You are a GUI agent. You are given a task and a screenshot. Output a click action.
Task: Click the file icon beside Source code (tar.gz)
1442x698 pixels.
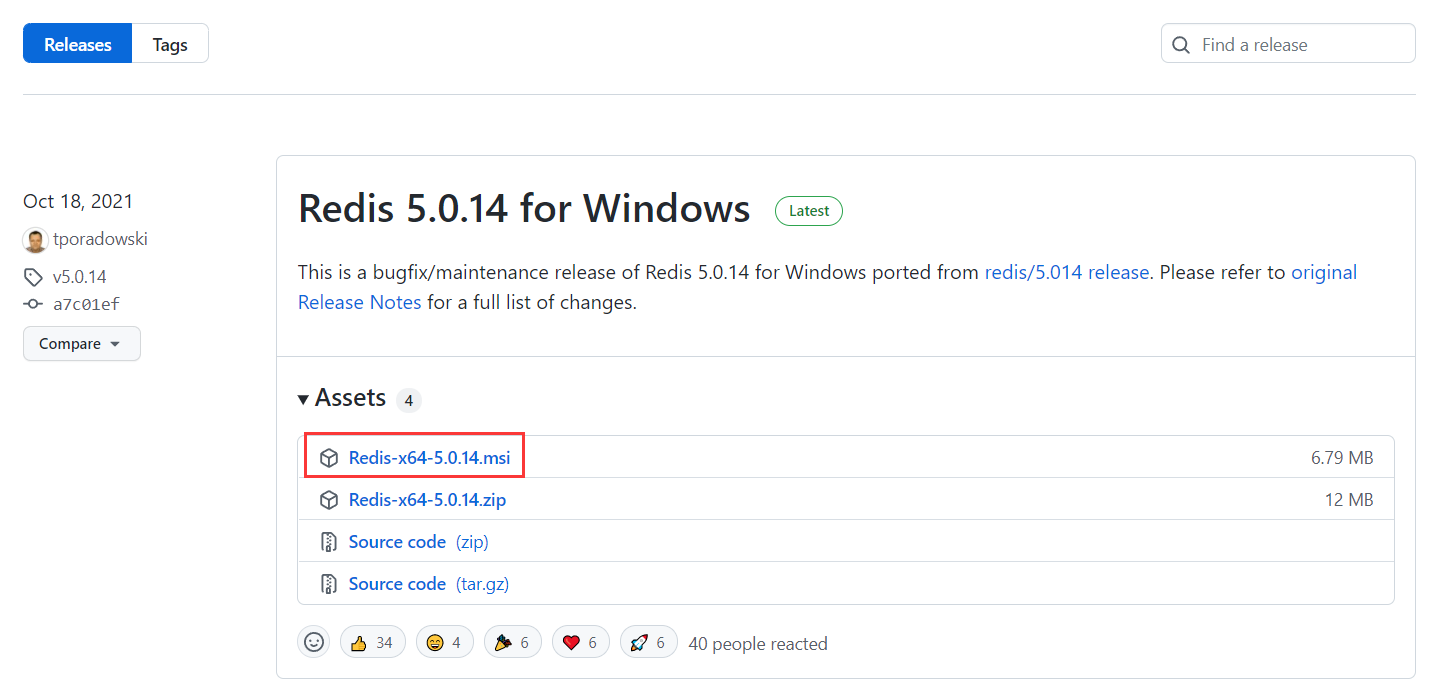pos(329,584)
